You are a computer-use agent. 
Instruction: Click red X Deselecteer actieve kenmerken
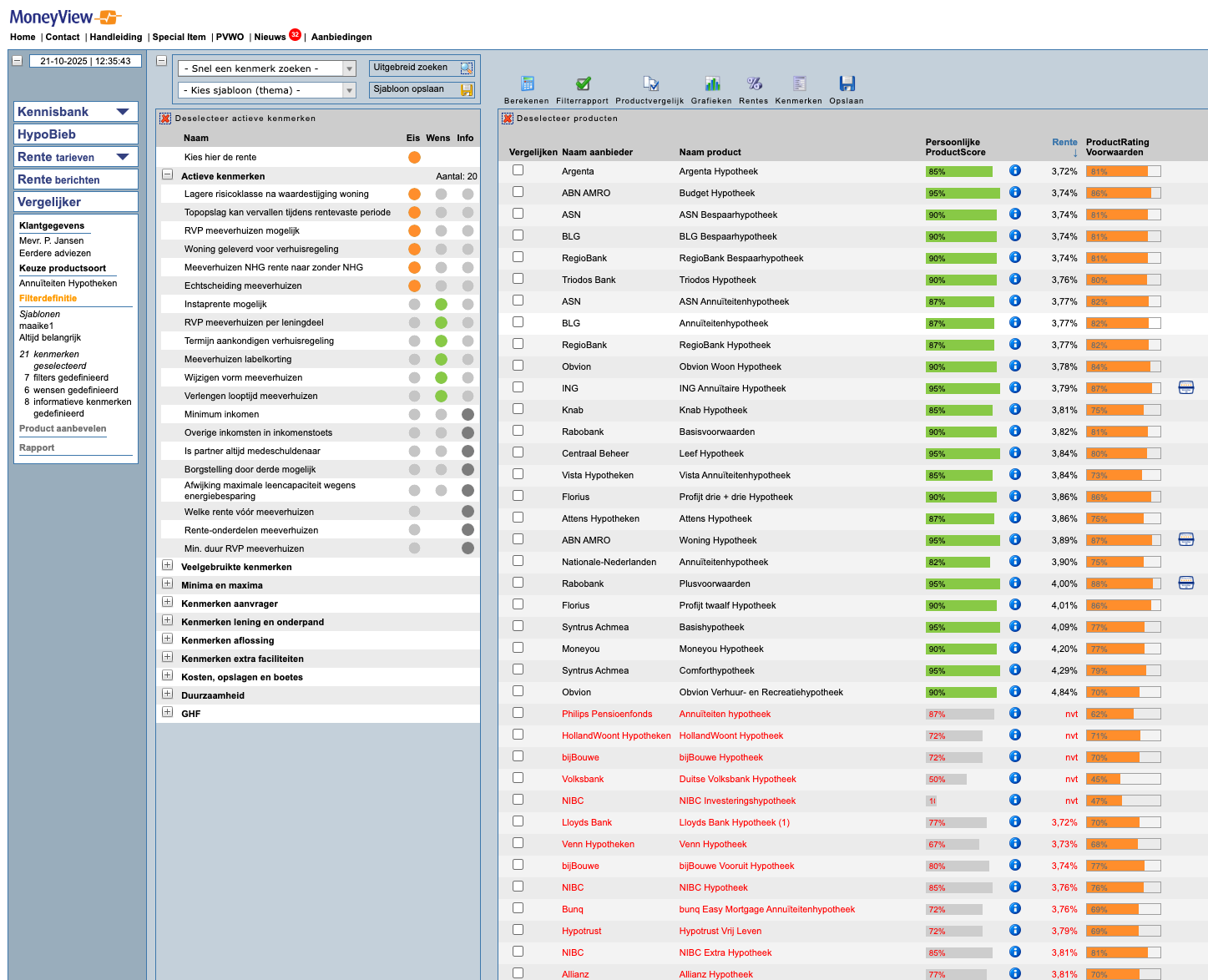point(165,119)
